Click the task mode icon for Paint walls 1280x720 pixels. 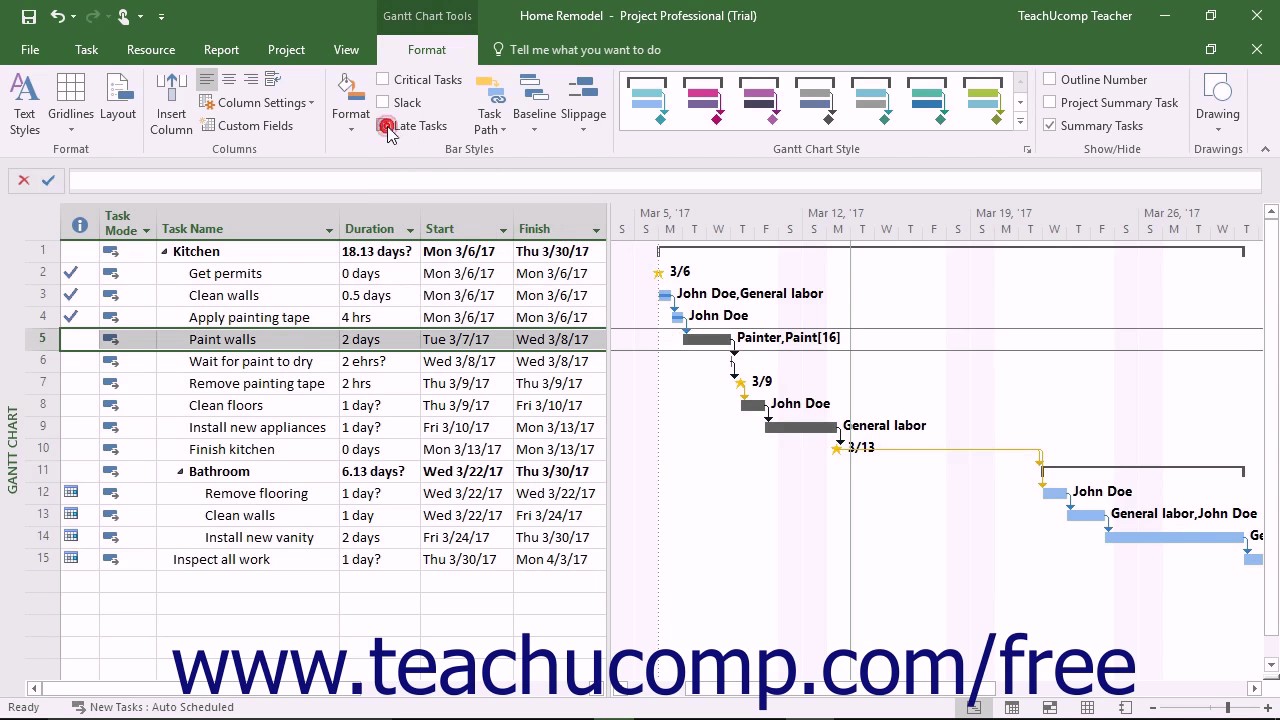[x=110, y=339]
